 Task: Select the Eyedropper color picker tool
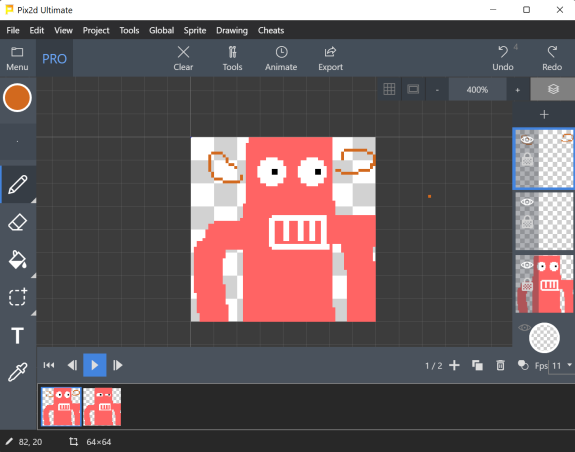click(x=18, y=372)
